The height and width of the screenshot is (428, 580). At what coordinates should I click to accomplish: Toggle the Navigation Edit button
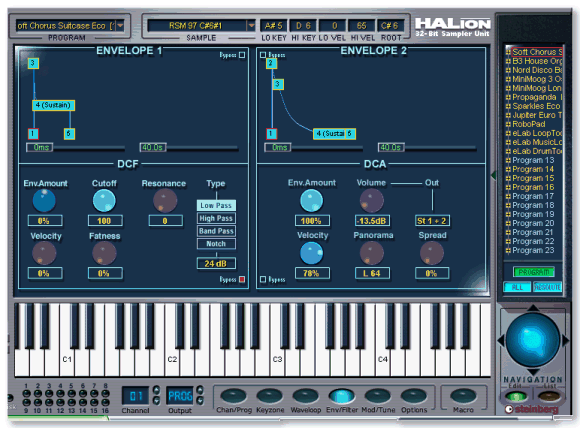click(x=516, y=397)
